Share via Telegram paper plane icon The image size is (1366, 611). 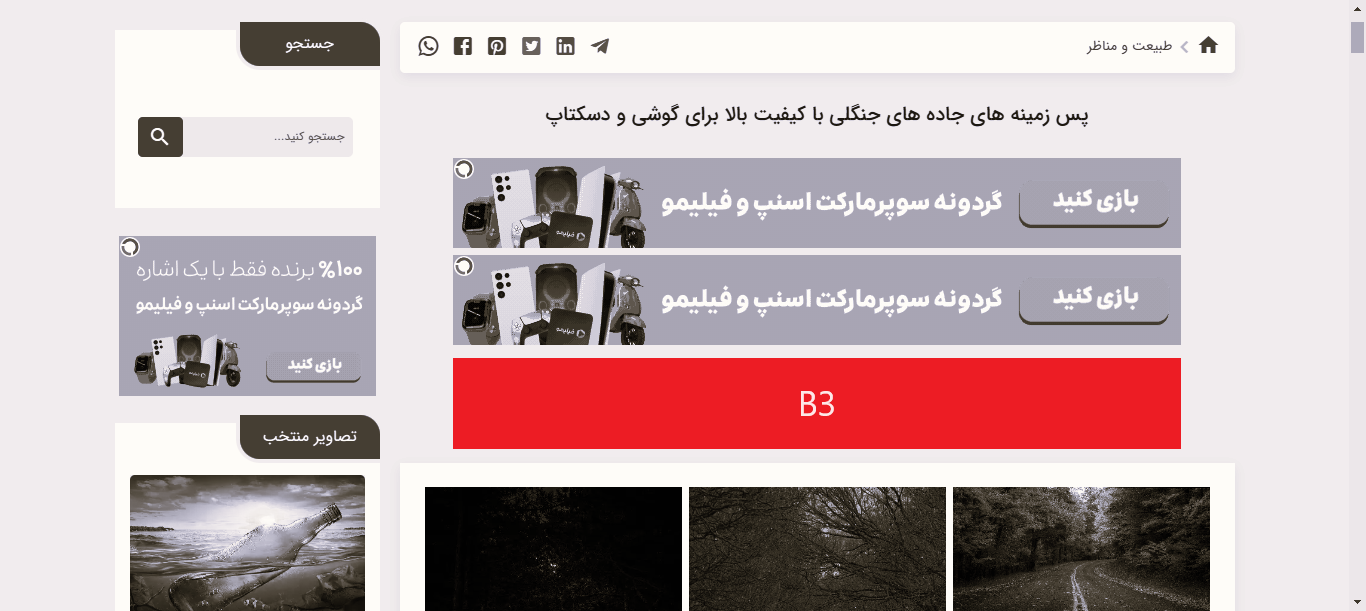point(600,46)
